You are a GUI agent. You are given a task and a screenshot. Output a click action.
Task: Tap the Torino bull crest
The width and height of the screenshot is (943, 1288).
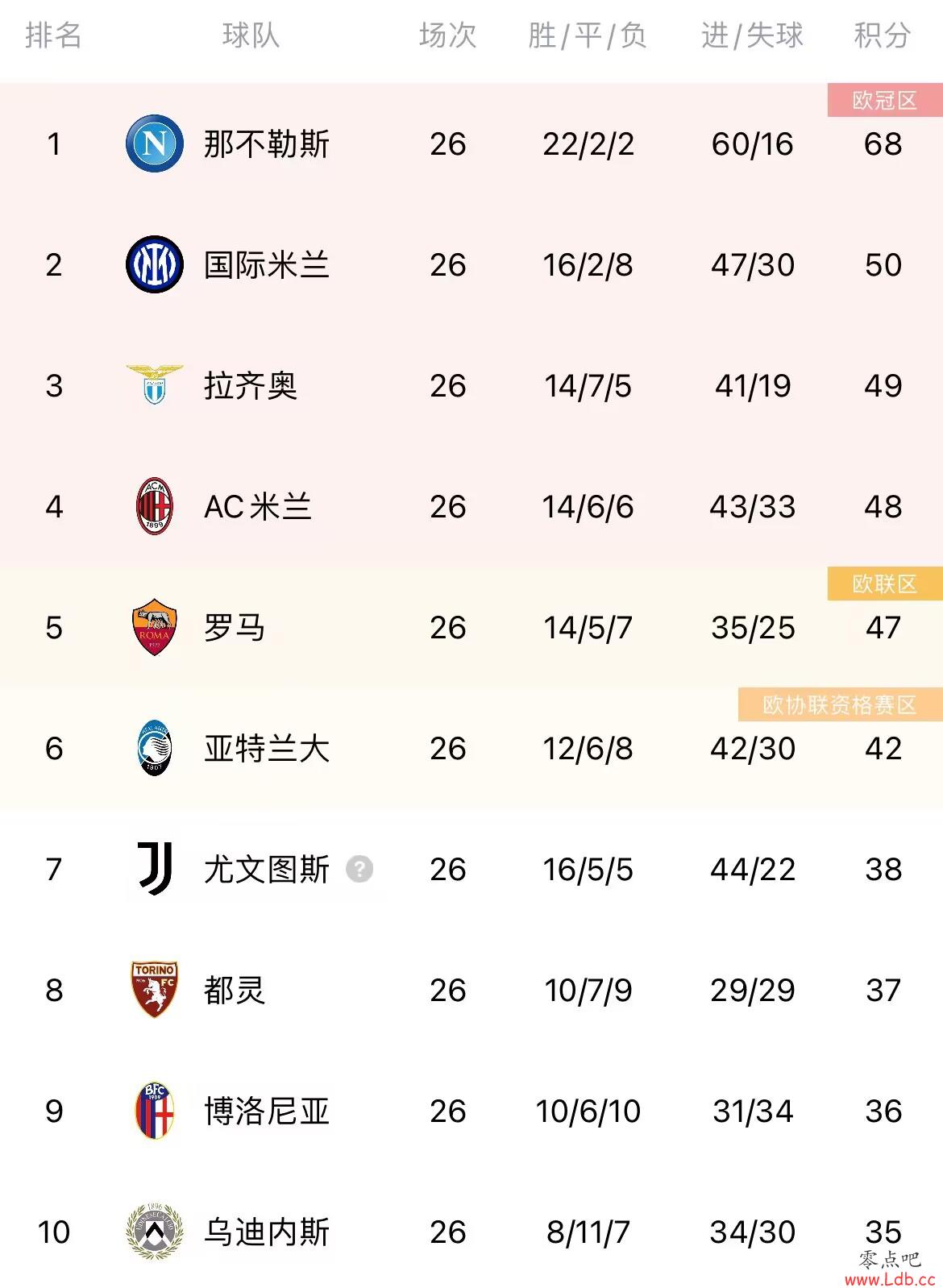pos(154,990)
